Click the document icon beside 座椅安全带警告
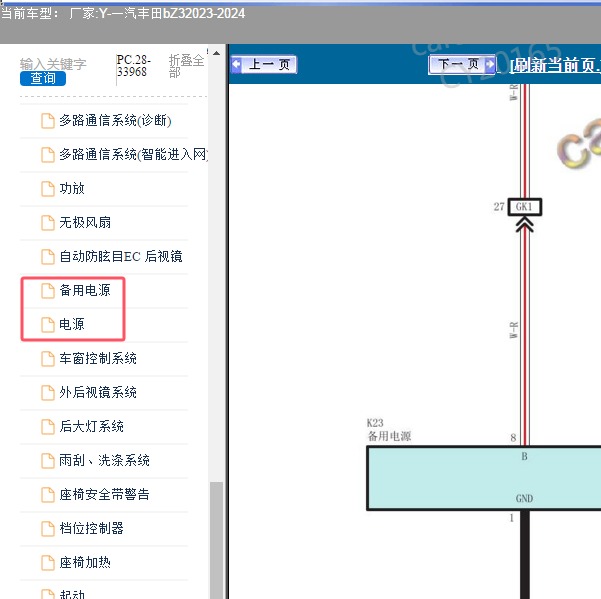 pyautogui.click(x=48, y=494)
